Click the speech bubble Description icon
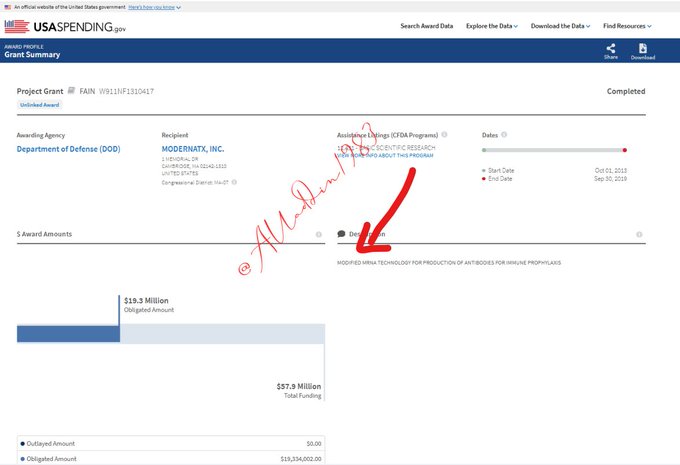680x465 pixels. pyautogui.click(x=342, y=234)
